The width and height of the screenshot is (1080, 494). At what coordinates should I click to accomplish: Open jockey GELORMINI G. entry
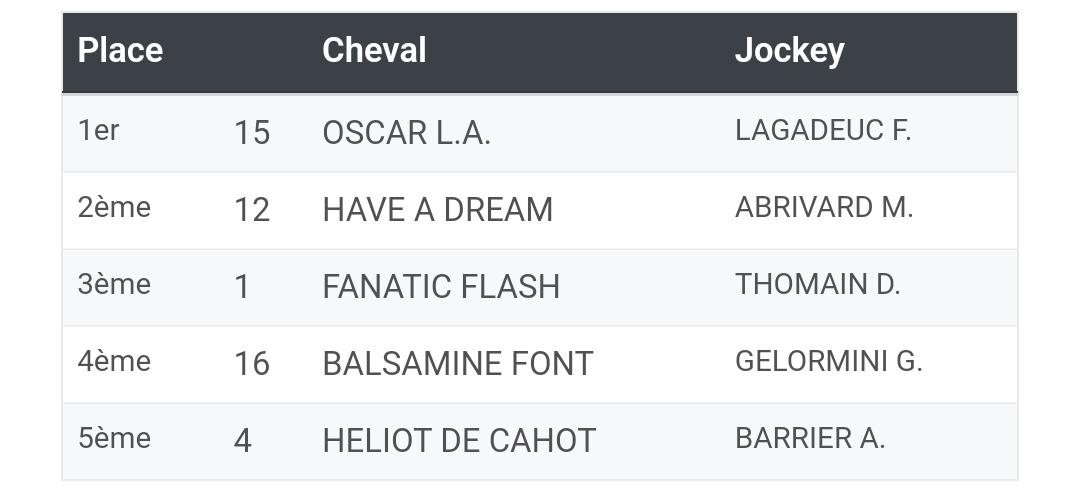(829, 361)
